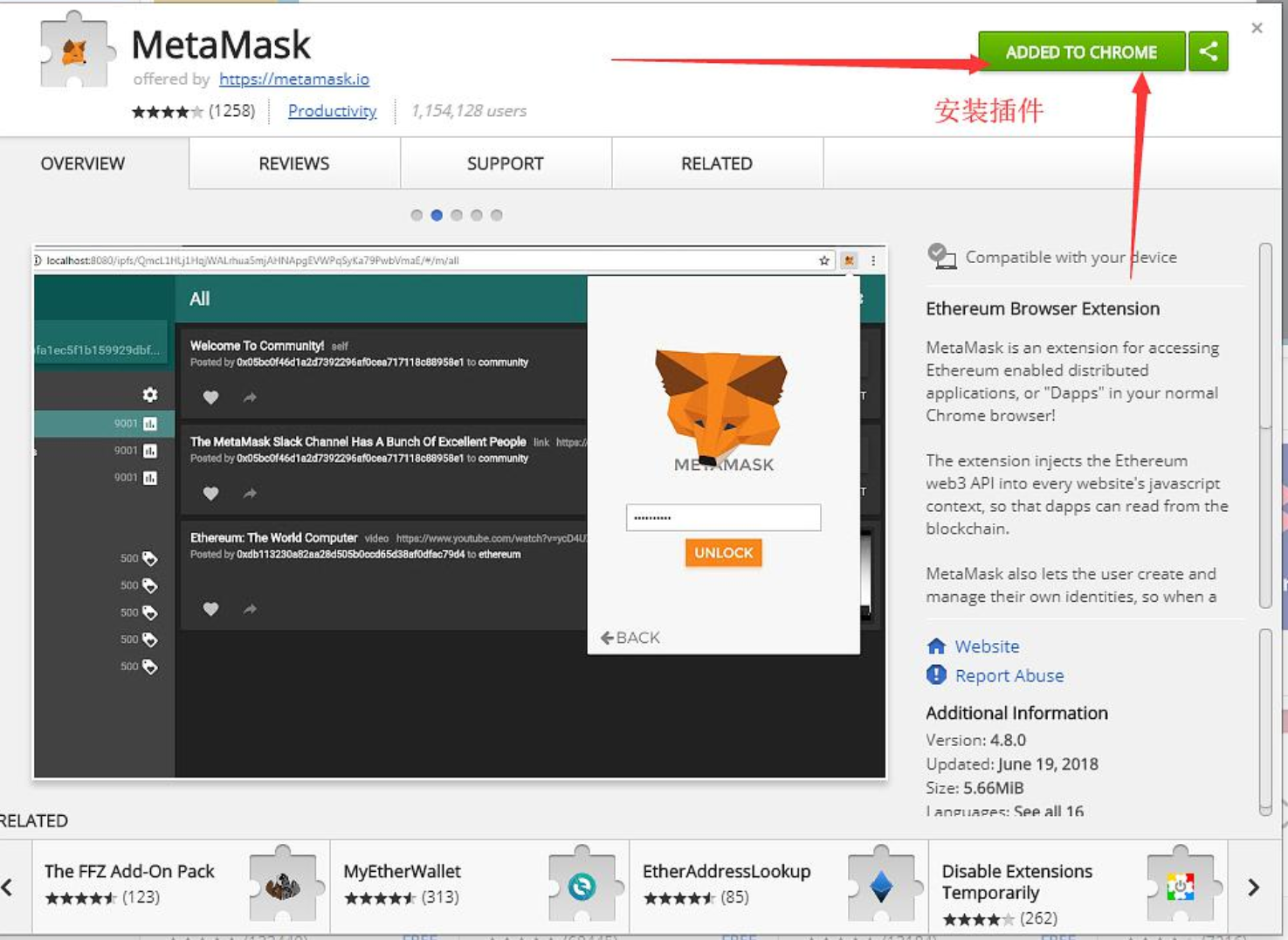The width and height of the screenshot is (1288, 940).
Task: Click share arrow under Ethereum World Computer post
Action: [250, 609]
